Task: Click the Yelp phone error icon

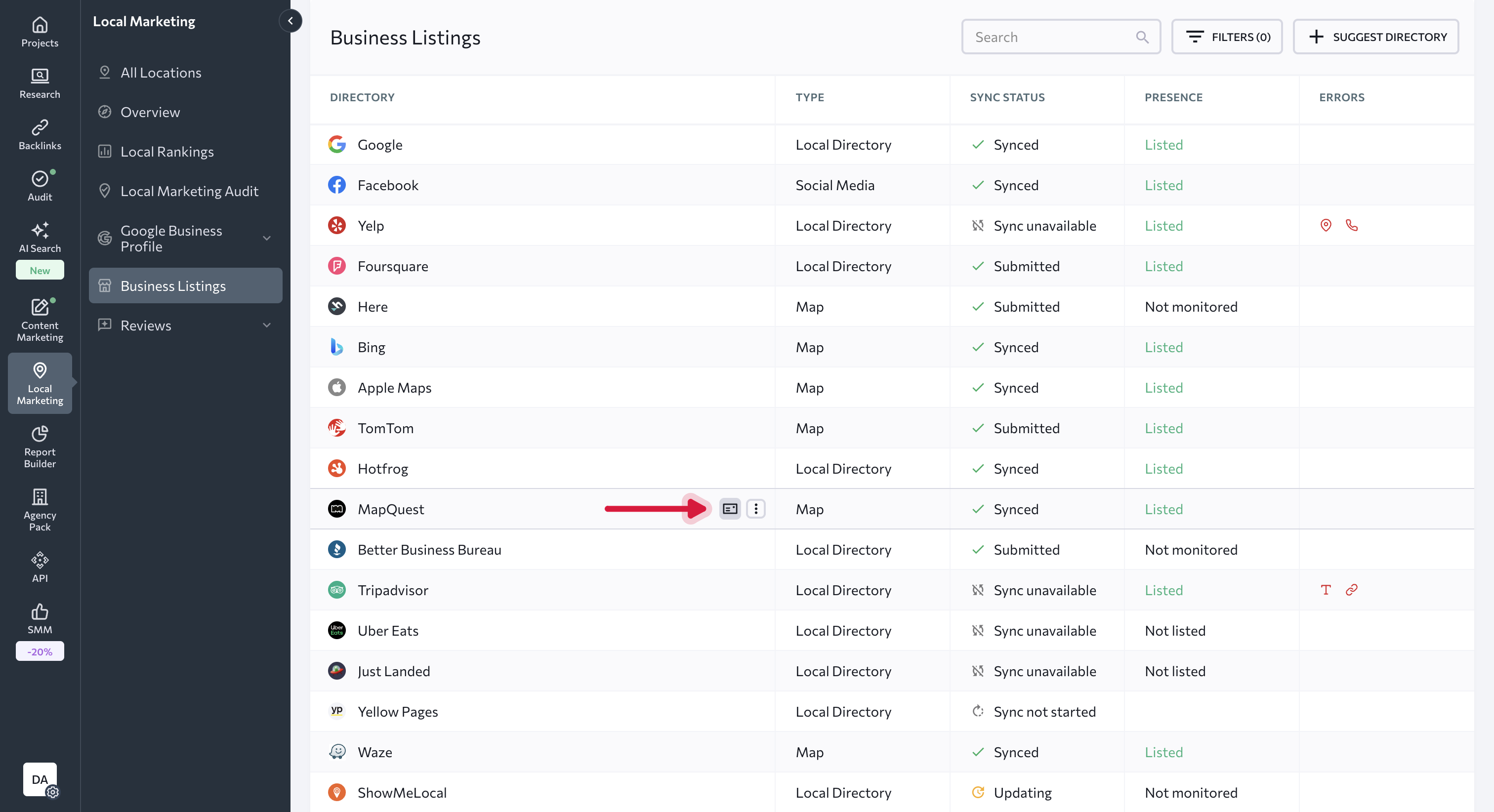Action: 1352,225
